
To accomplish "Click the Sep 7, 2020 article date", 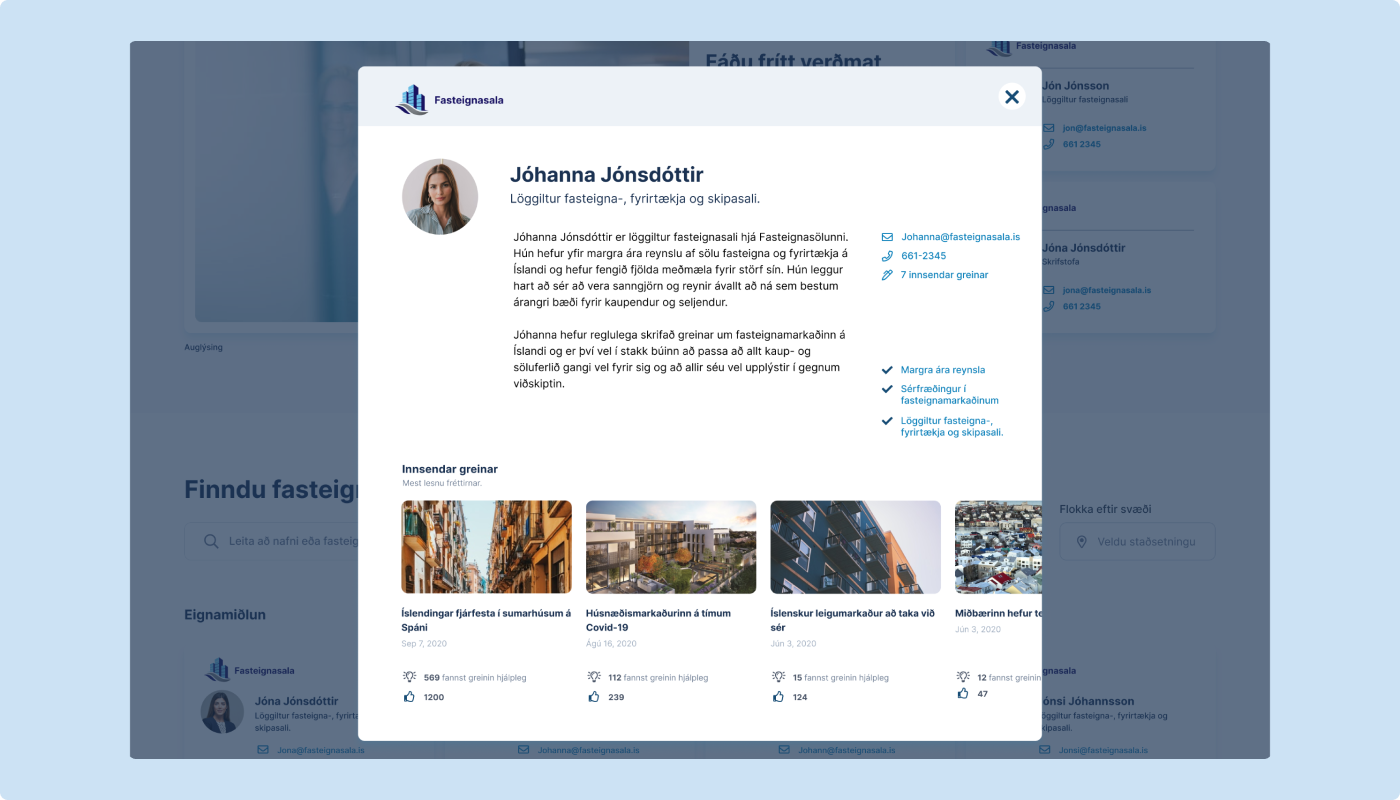I will point(424,644).
